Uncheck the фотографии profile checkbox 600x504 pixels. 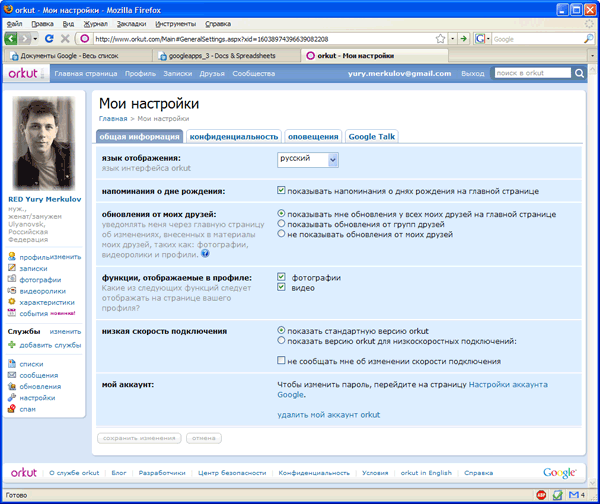[x=281, y=277]
